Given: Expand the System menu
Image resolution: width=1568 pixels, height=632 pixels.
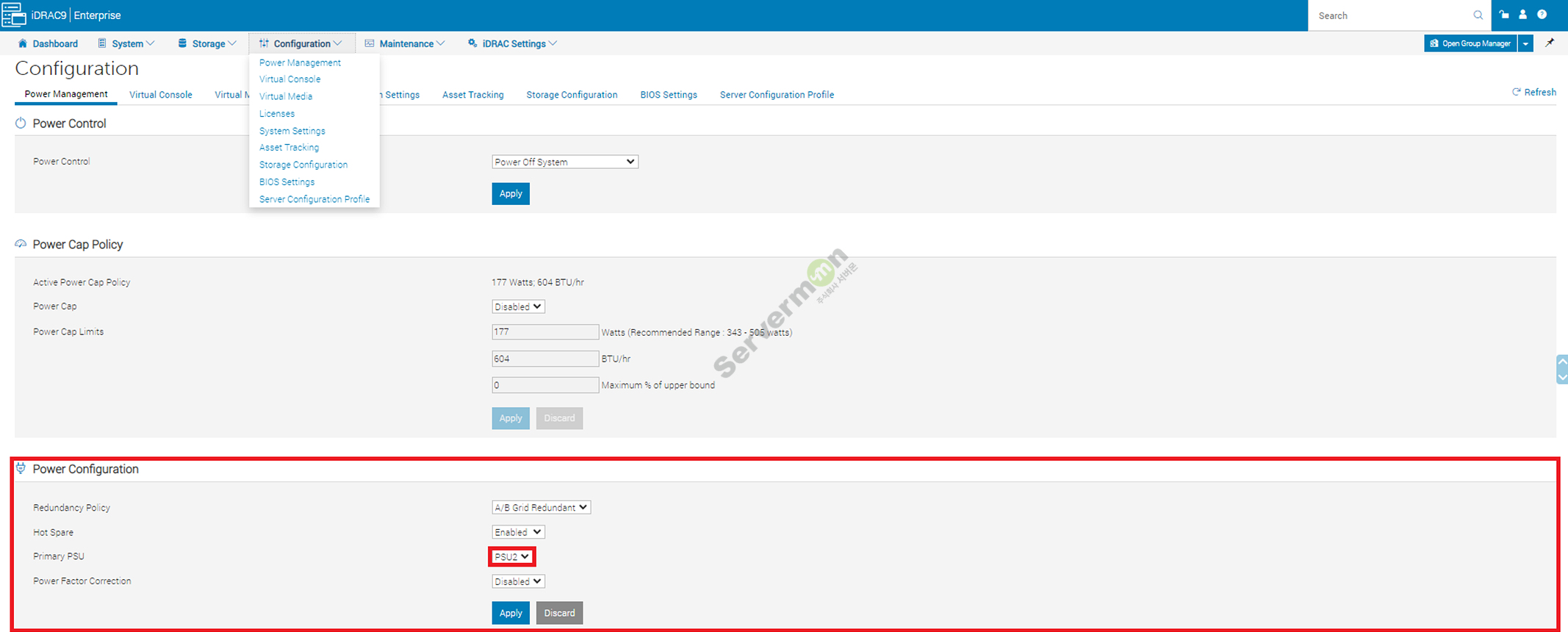Looking at the screenshot, I should [x=126, y=43].
